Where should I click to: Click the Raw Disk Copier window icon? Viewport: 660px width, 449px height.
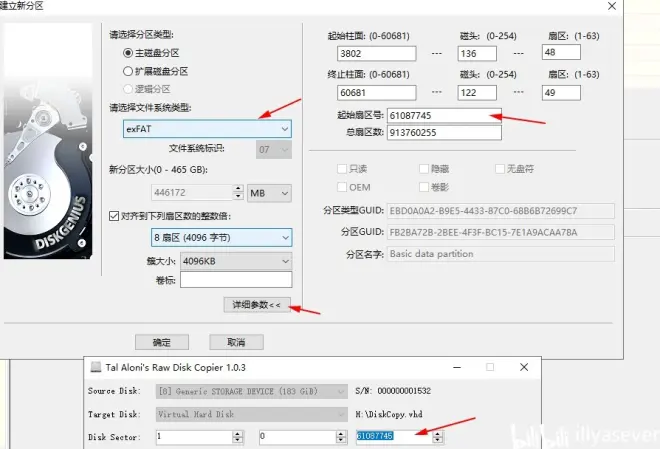96,367
